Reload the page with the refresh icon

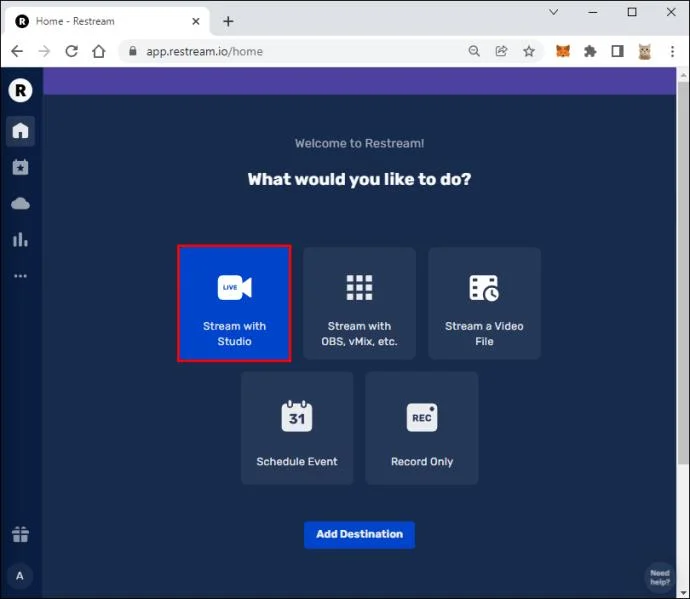coord(71,51)
